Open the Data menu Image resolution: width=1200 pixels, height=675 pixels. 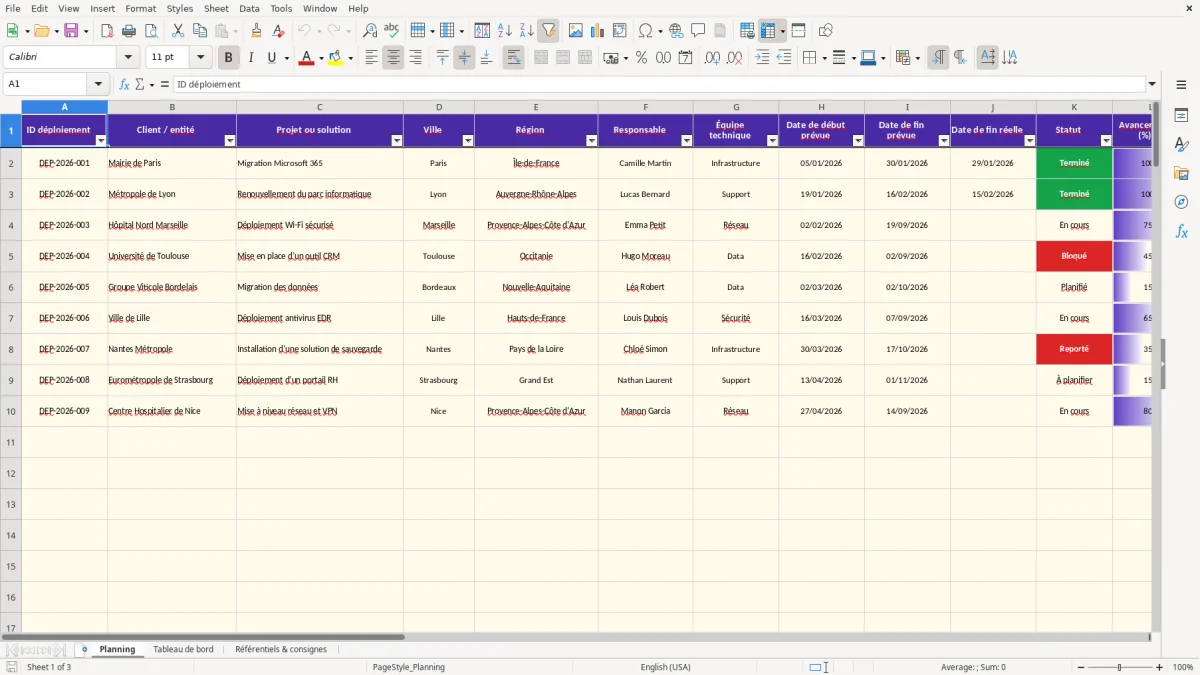click(x=249, y=8)
